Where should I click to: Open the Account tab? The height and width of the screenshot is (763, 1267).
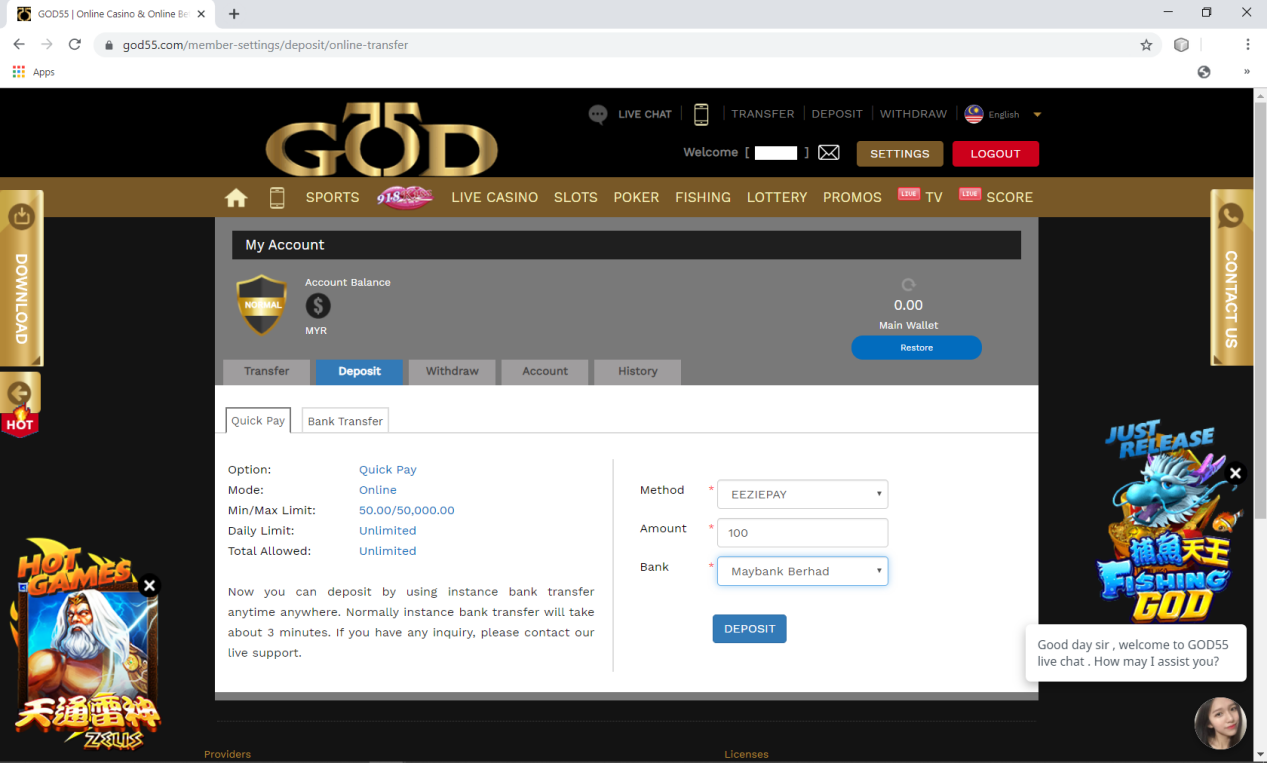545,372
